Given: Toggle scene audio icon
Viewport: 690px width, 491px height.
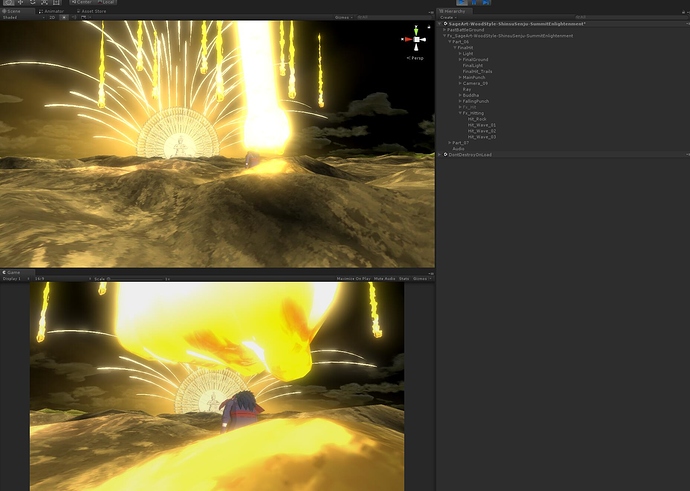Looking at the screenshot, I should 74,18.
